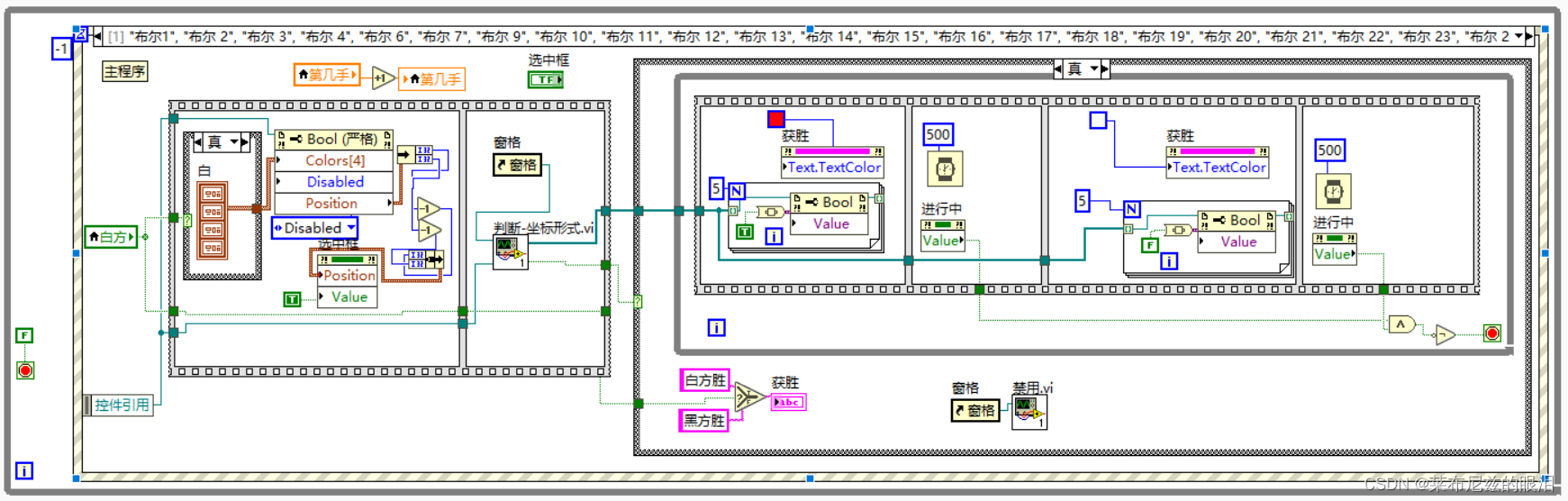Click the 5 constant wired to left For loop
1568x501 pixels.
point(716,188)
